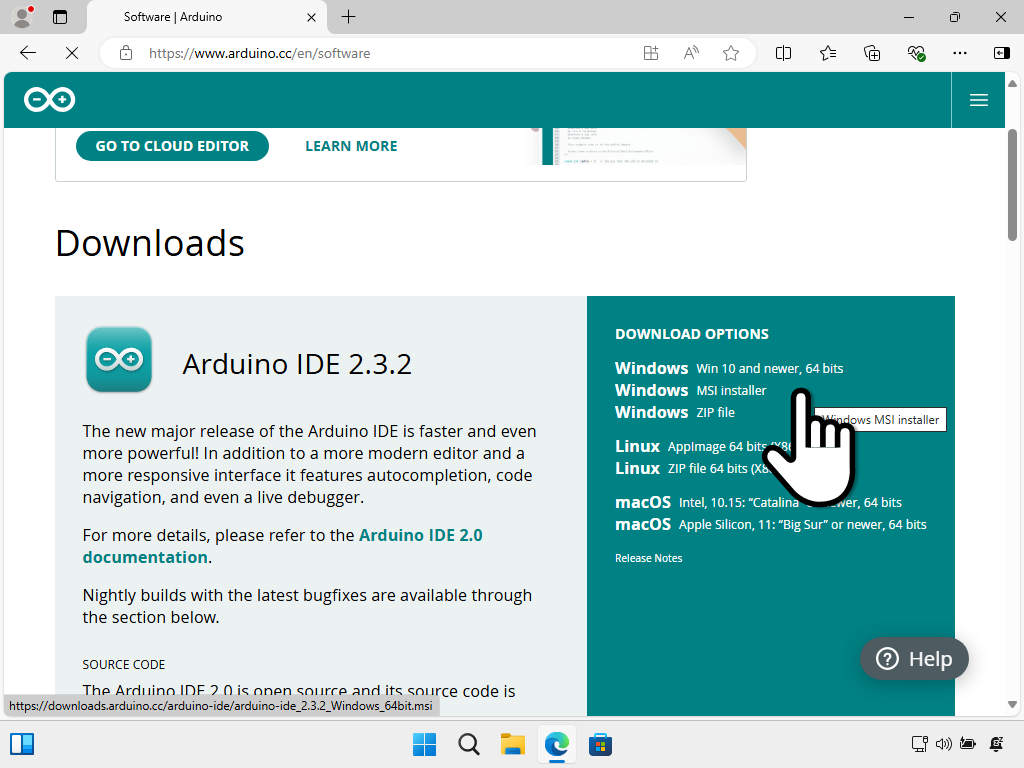Download the Windows MSI installer
1024x768 pixels.
pyautogui.click(x=690, y=391)
